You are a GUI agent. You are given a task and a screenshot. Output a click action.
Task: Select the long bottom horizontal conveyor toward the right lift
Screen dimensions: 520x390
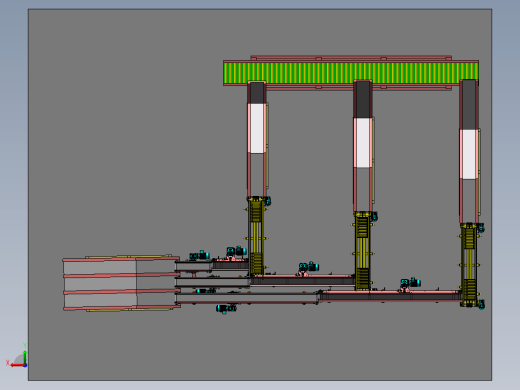tap(390, 296)
